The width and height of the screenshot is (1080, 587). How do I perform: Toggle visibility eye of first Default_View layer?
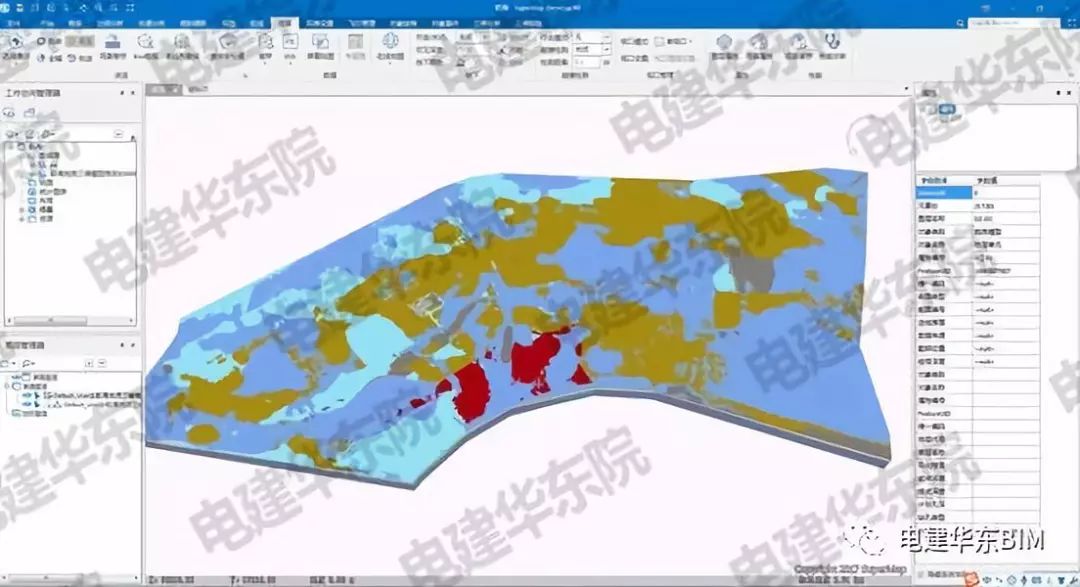pyautogui.click(x=27, y=395)
